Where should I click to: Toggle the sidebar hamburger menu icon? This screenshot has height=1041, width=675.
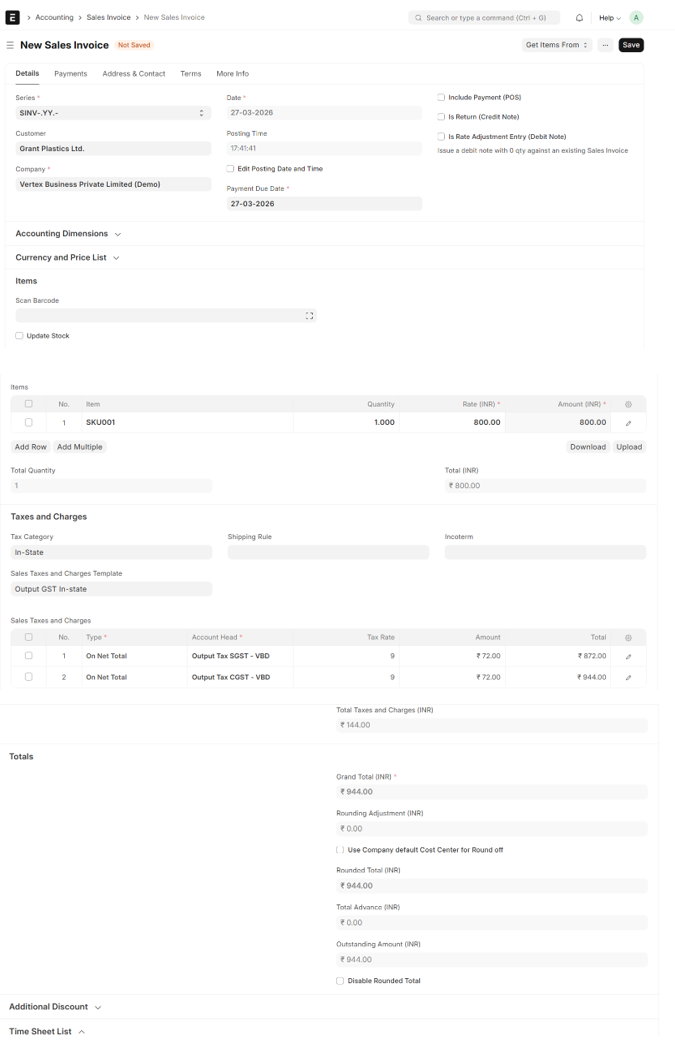point(10,45)
